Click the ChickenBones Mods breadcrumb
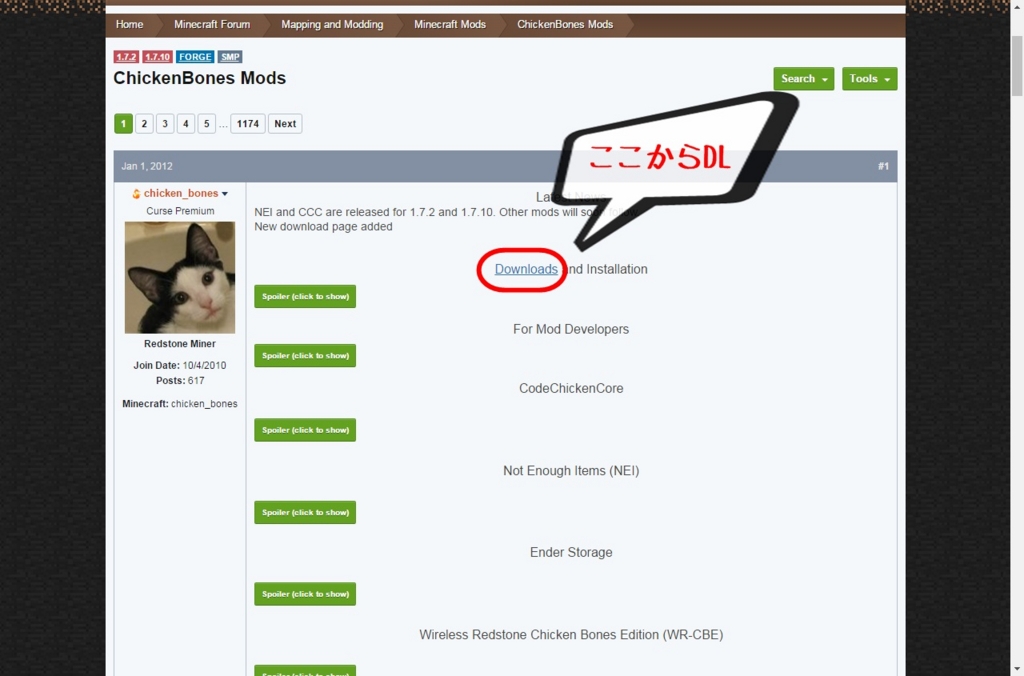1024x676 pixels. [x=565, y=24]
